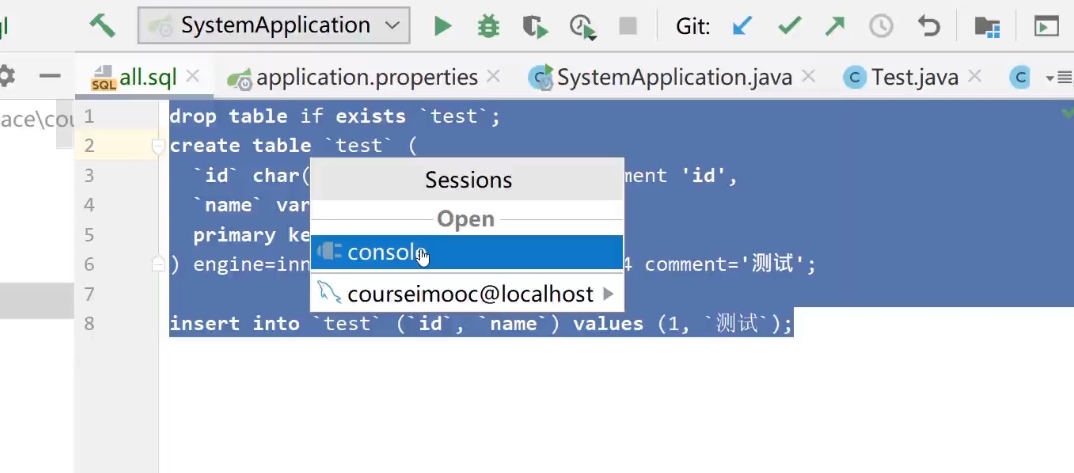Push commits with Git green arrow
Image resolution: width=1074 pixels, height=473 pixels.
835,27
